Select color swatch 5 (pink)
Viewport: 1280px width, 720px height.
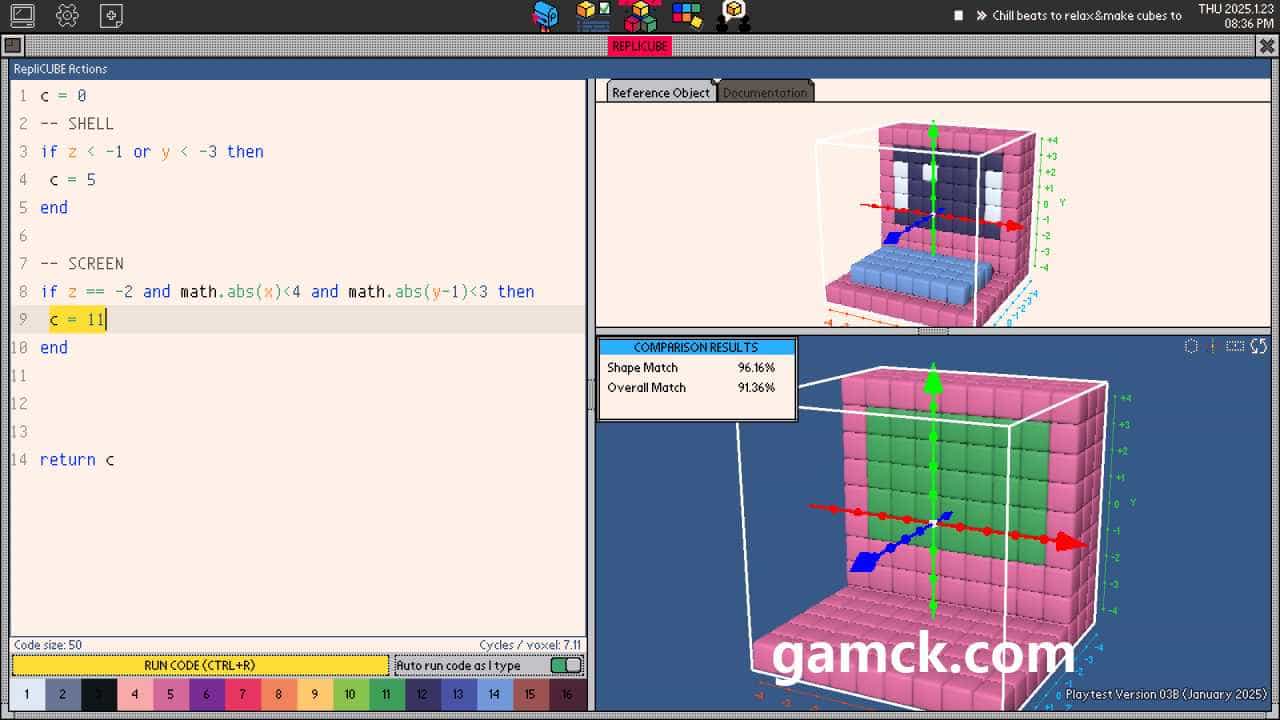tap(171, 694)
